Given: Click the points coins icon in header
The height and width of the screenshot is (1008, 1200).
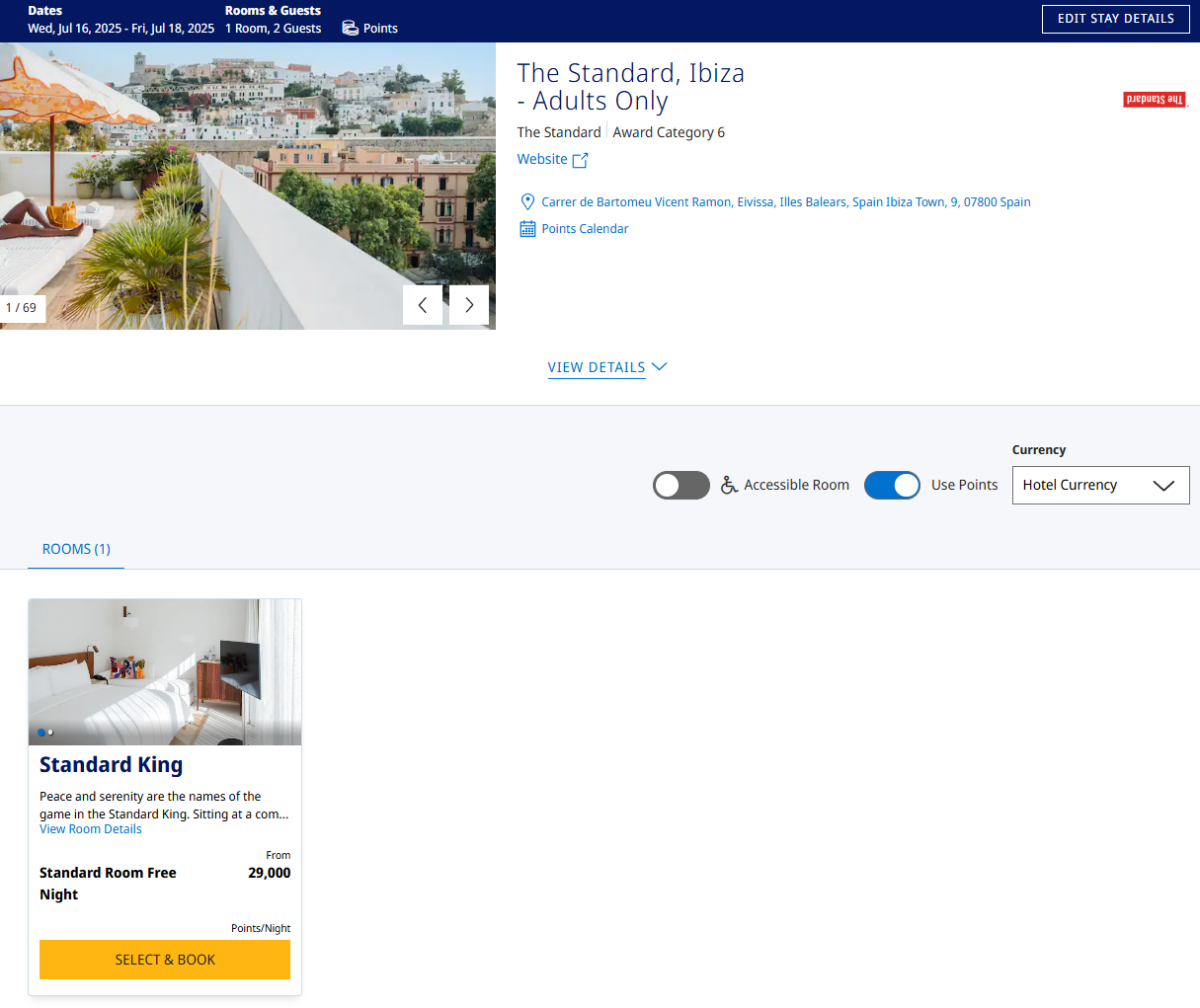Looking at the screenshot, I should pos(350,28).
